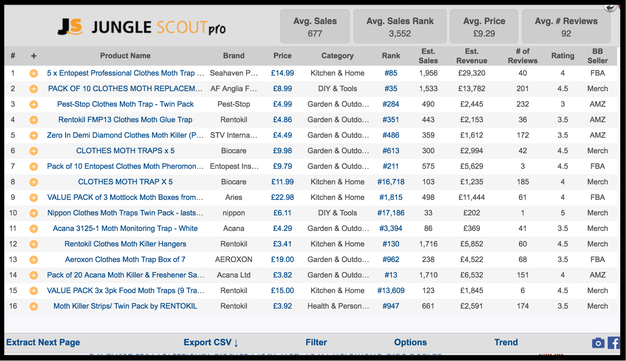This screenshot has width=626, height=361.
Task: Click the # row number header
Action: click(x=13, y=56)
